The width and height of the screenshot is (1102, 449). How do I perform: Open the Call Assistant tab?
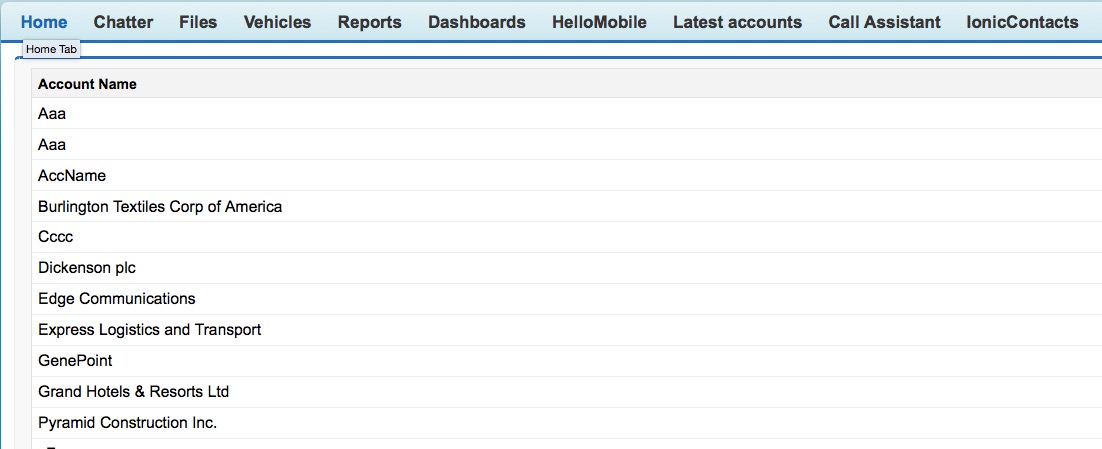[x=884, y=22]
